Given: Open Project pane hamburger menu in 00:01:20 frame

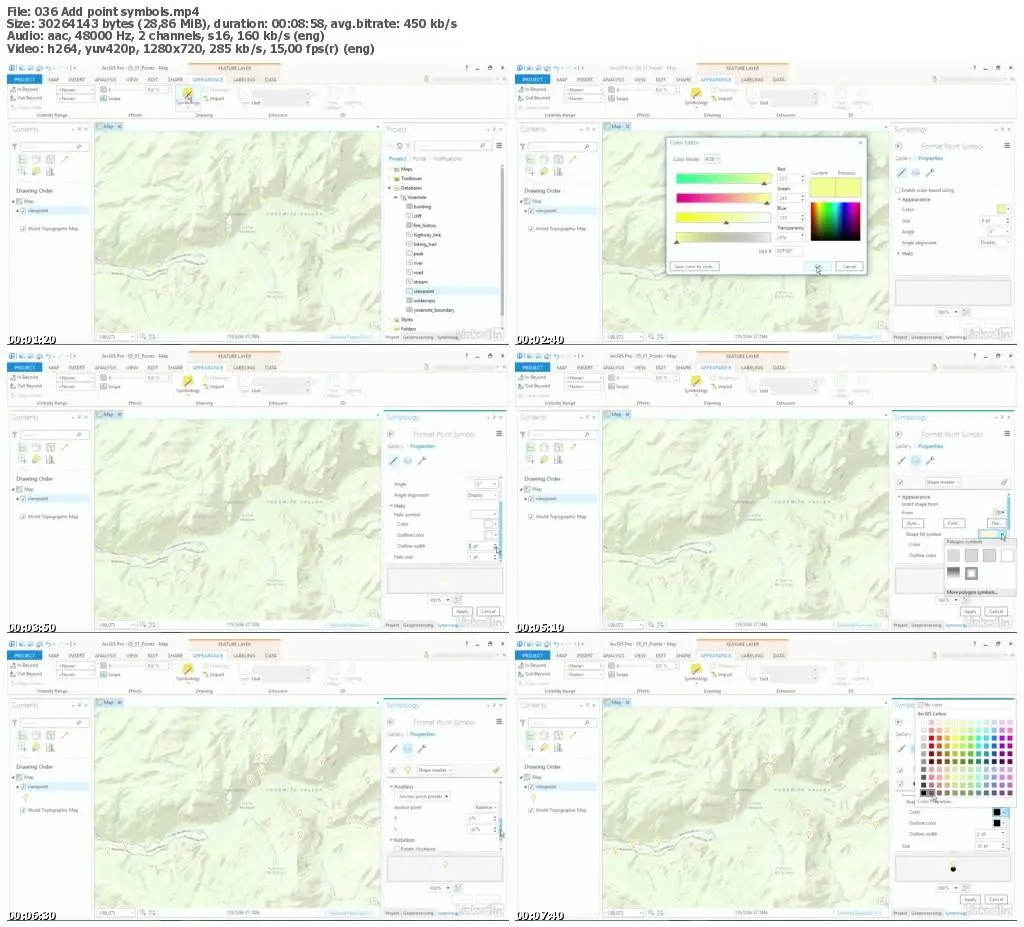Looking at the screenshot, I should click(499, 146).
